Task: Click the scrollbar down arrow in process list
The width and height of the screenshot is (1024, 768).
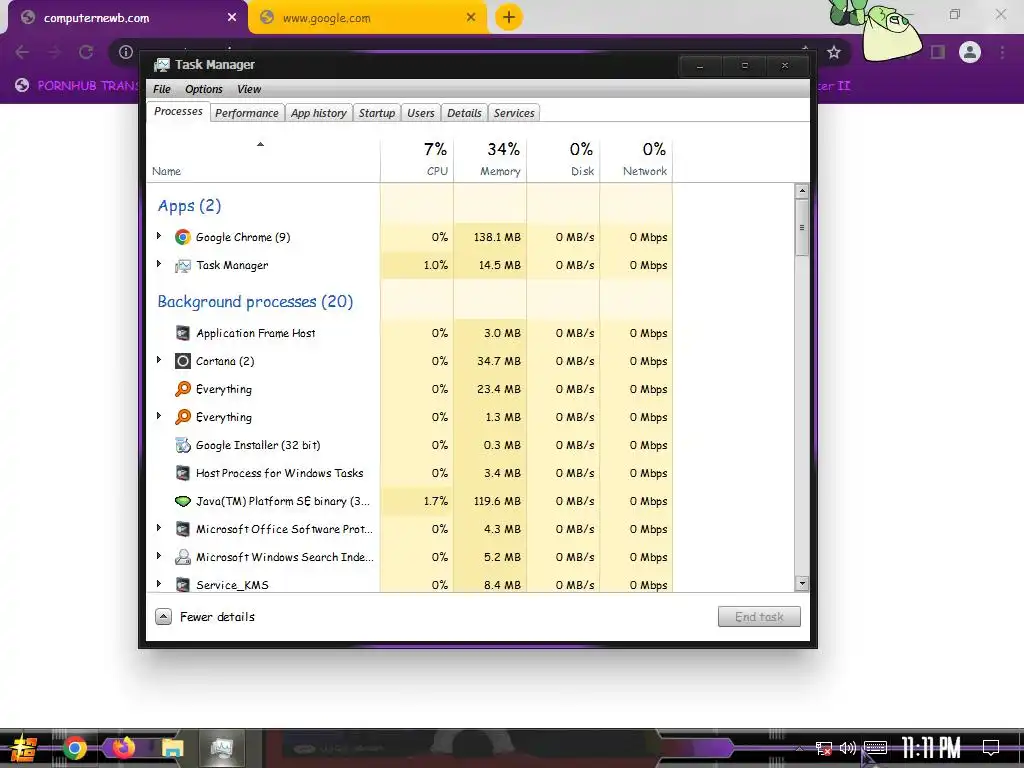Action: click(802, 584)
